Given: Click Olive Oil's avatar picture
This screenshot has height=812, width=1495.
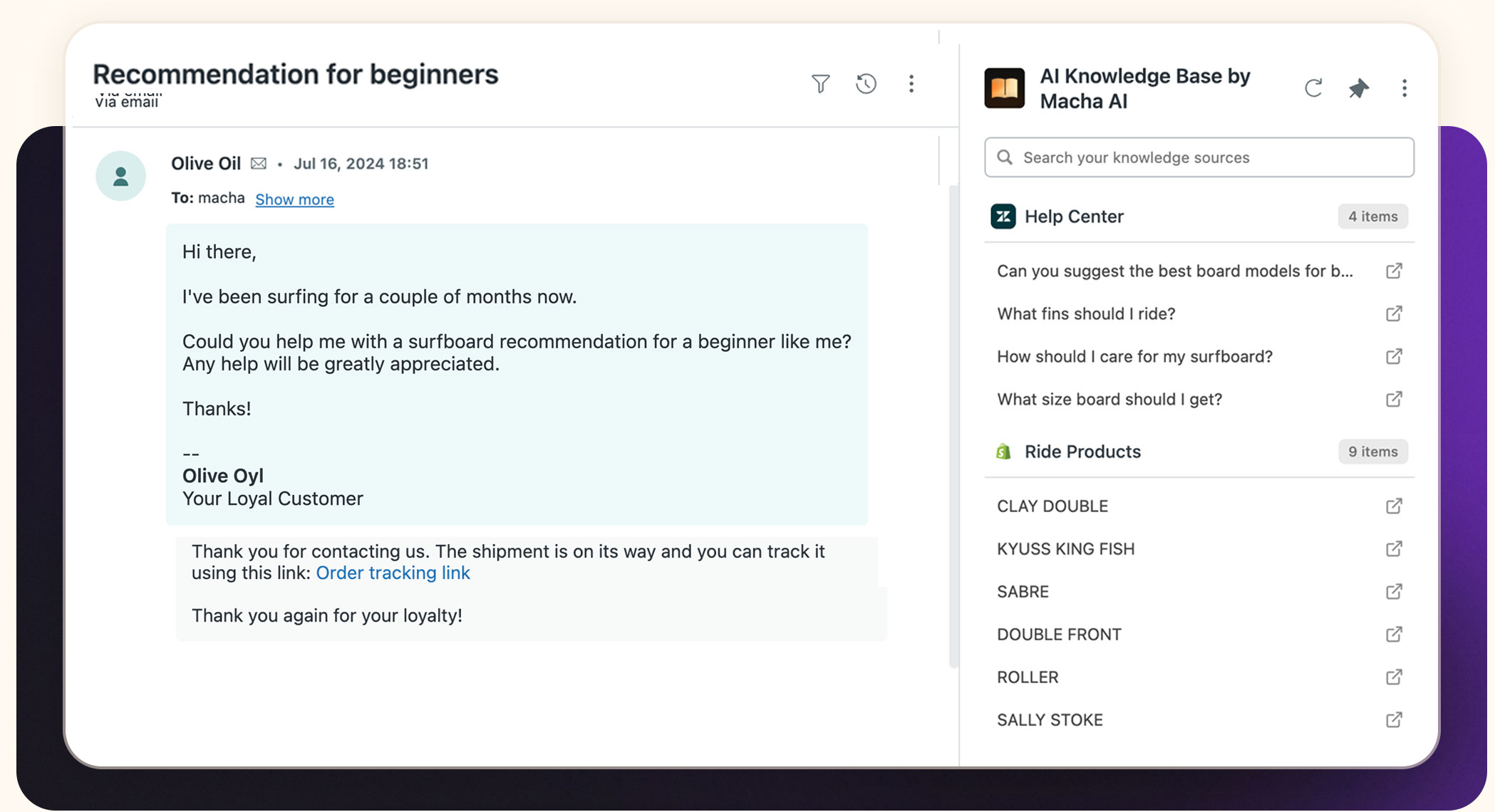Looking at the screenshot, I should pyautogui.click(x=120, y=175).
